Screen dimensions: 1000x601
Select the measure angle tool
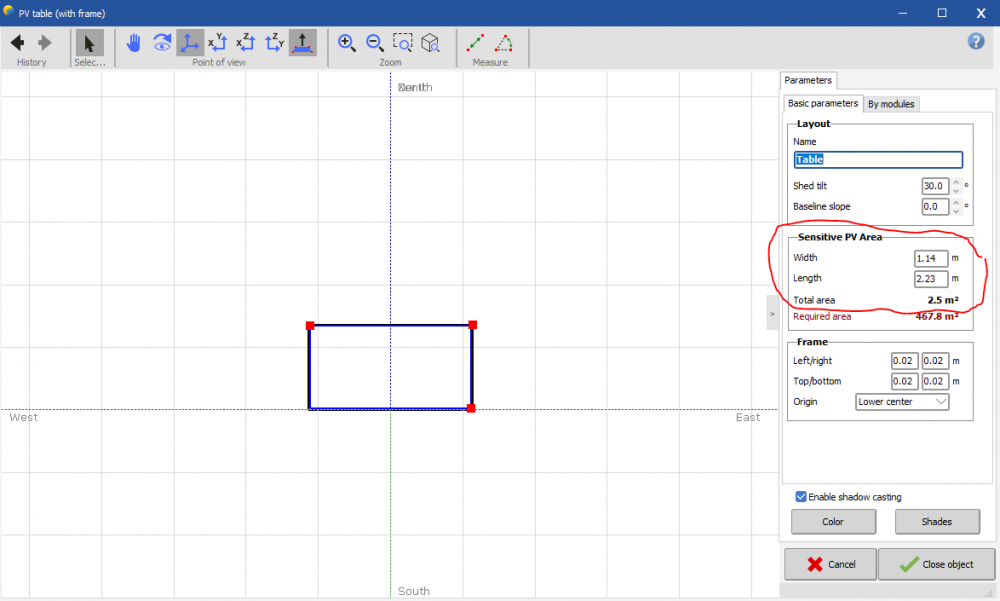[x=504, y=43]
